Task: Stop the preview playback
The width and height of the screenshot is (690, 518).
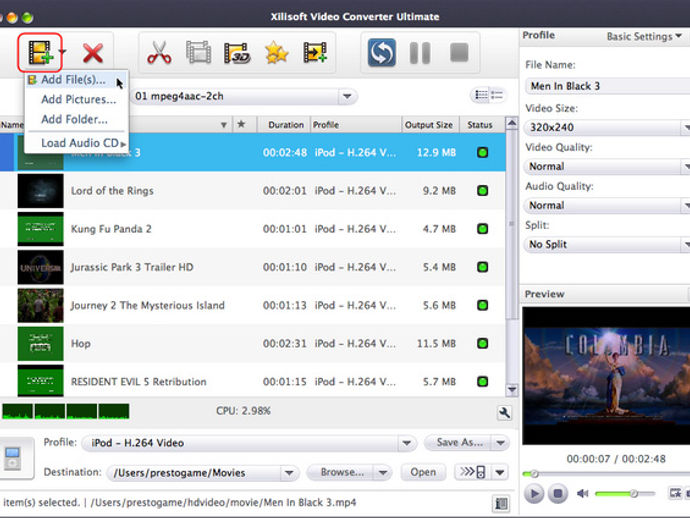Action: pyautogui.click(x=558, y=493)
